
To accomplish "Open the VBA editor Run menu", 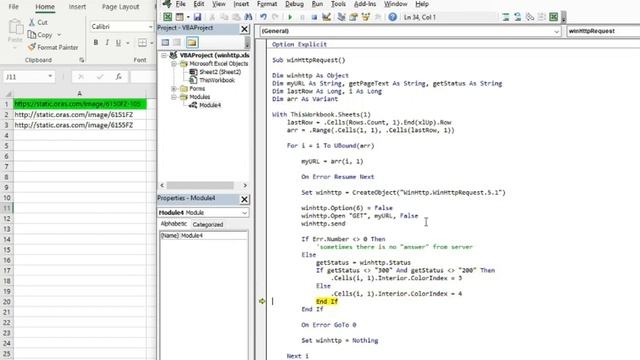I will (317, 4).
